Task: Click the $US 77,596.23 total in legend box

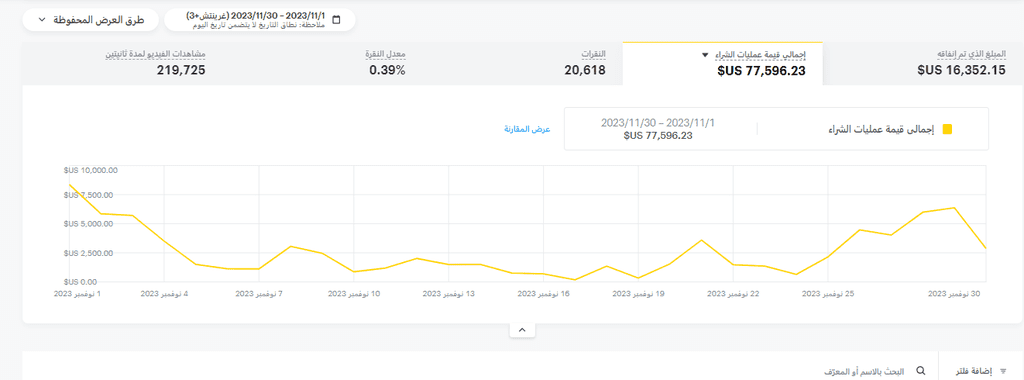Action: click(658, 136)
